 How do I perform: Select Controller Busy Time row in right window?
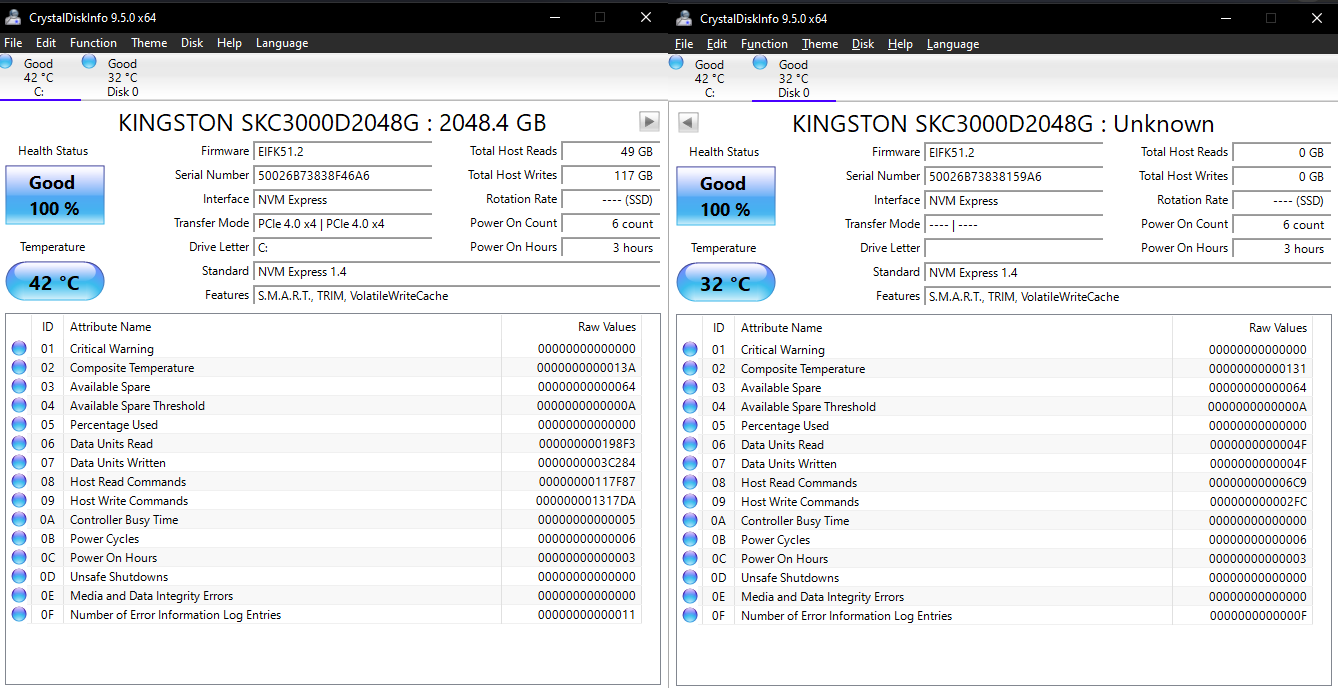(x=994, y=521)
